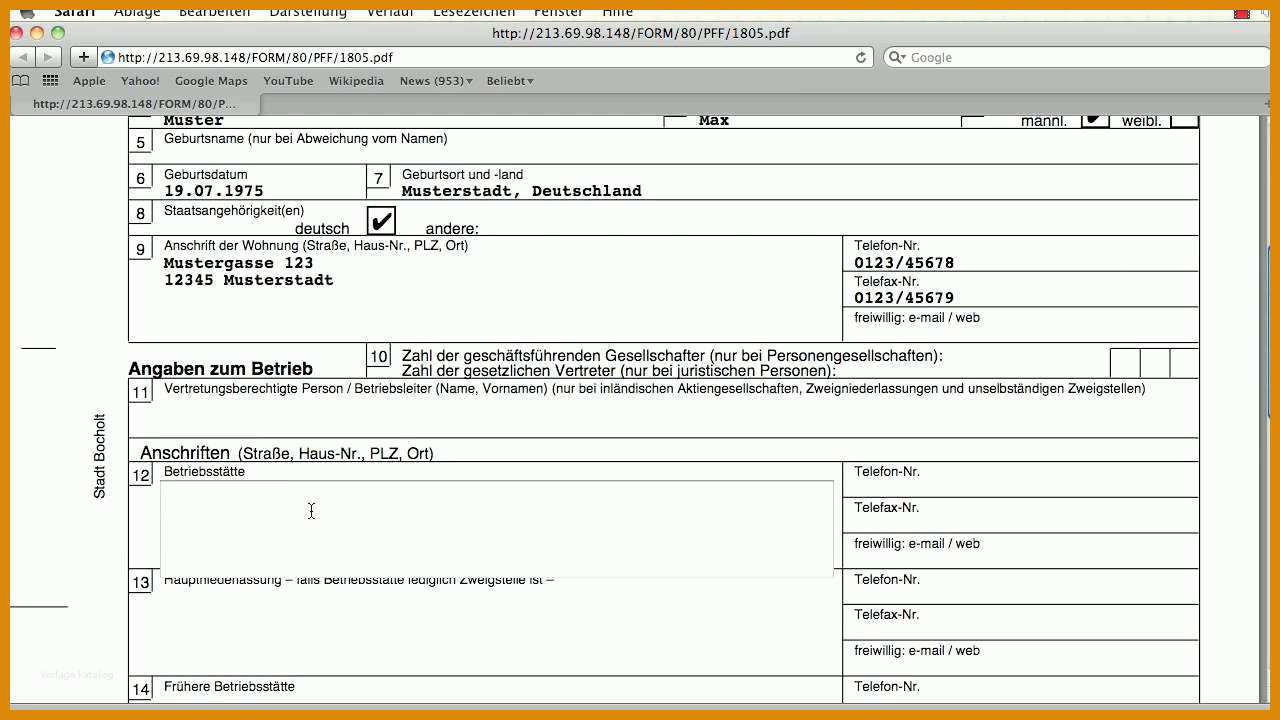Expand the Beliebt bookmarks folder
Image resolution: width=1280 pixels, height=720 pixels.
click(x=510, y=81)
